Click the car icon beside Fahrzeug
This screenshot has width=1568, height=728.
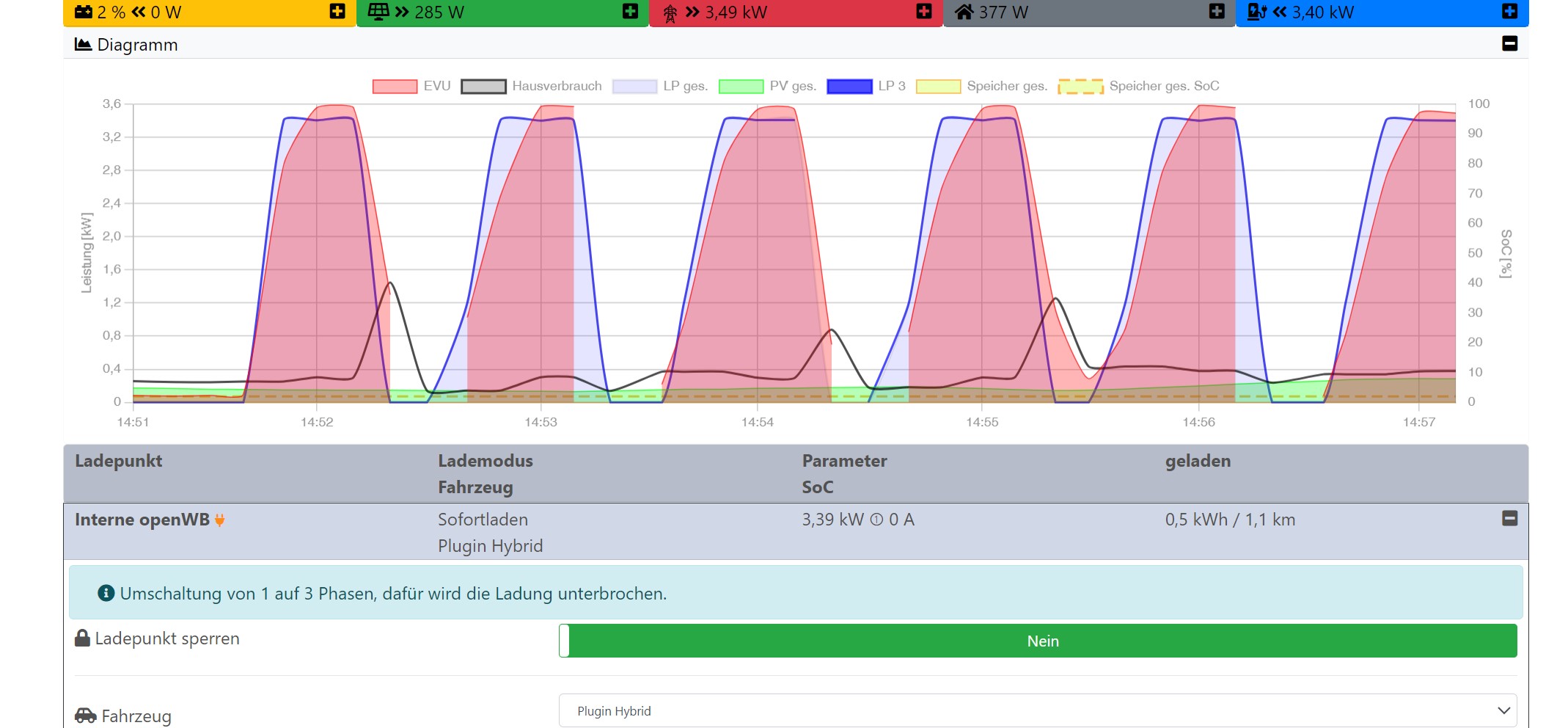tap(86, 716)
